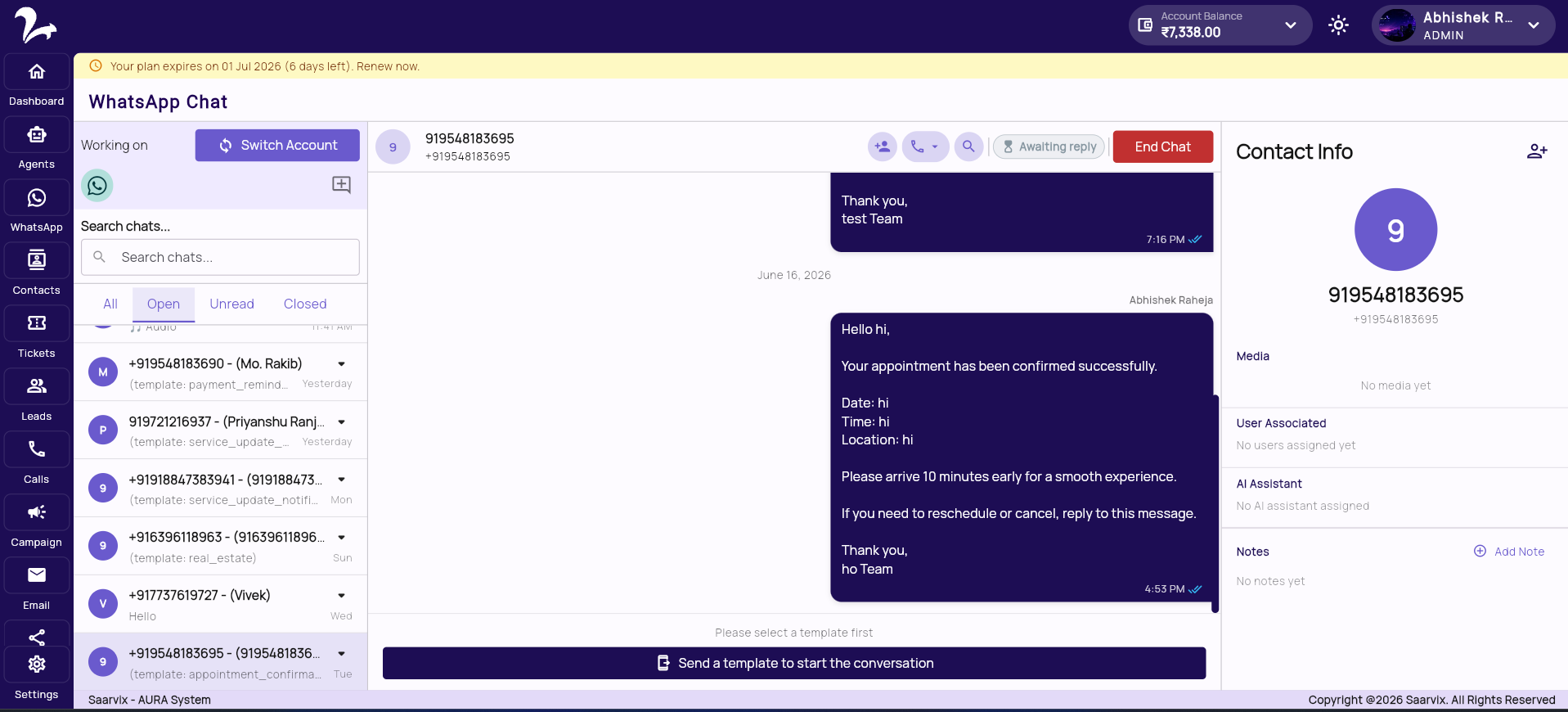Select the All chats tab
The width and height of the screenshot is (1568, 712).
[110, 304]
